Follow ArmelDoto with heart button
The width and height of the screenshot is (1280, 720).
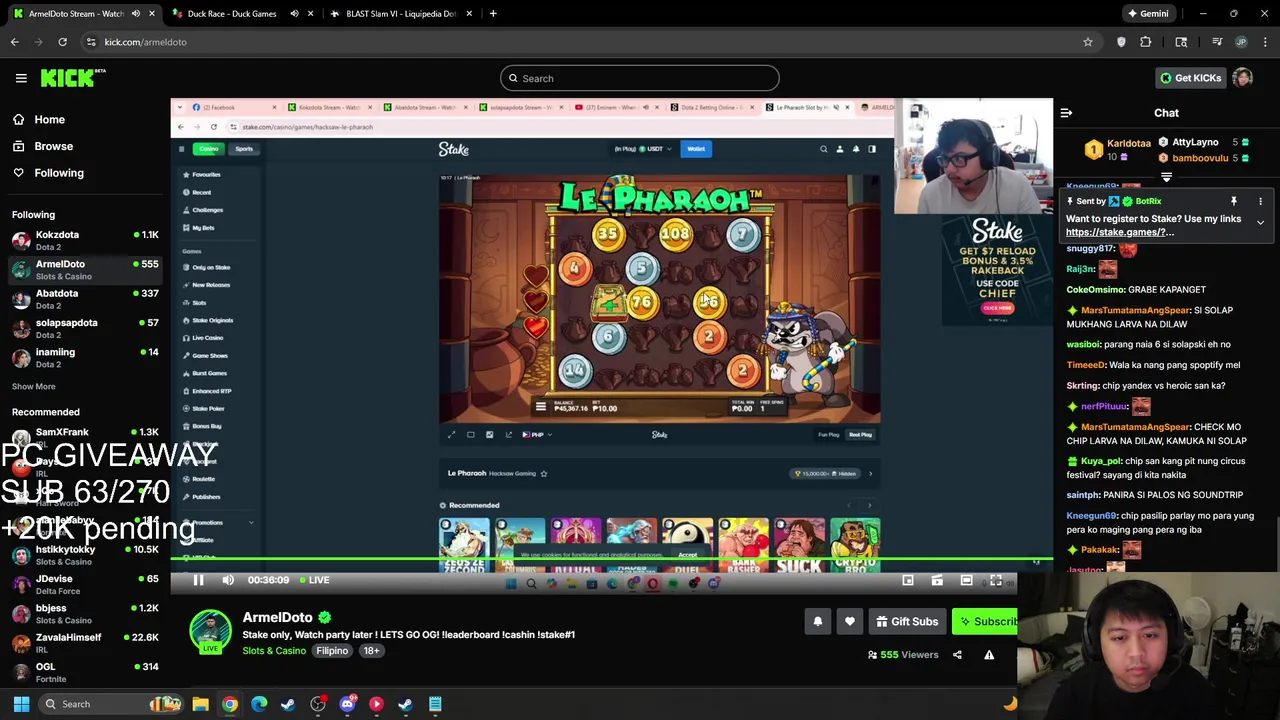click(x=850, y=622)
